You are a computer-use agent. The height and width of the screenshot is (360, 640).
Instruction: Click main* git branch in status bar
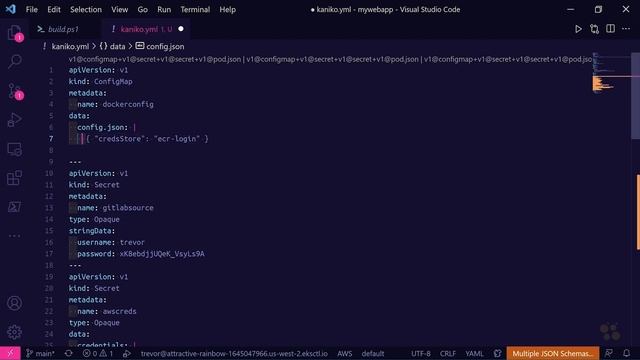coord(40,353)
